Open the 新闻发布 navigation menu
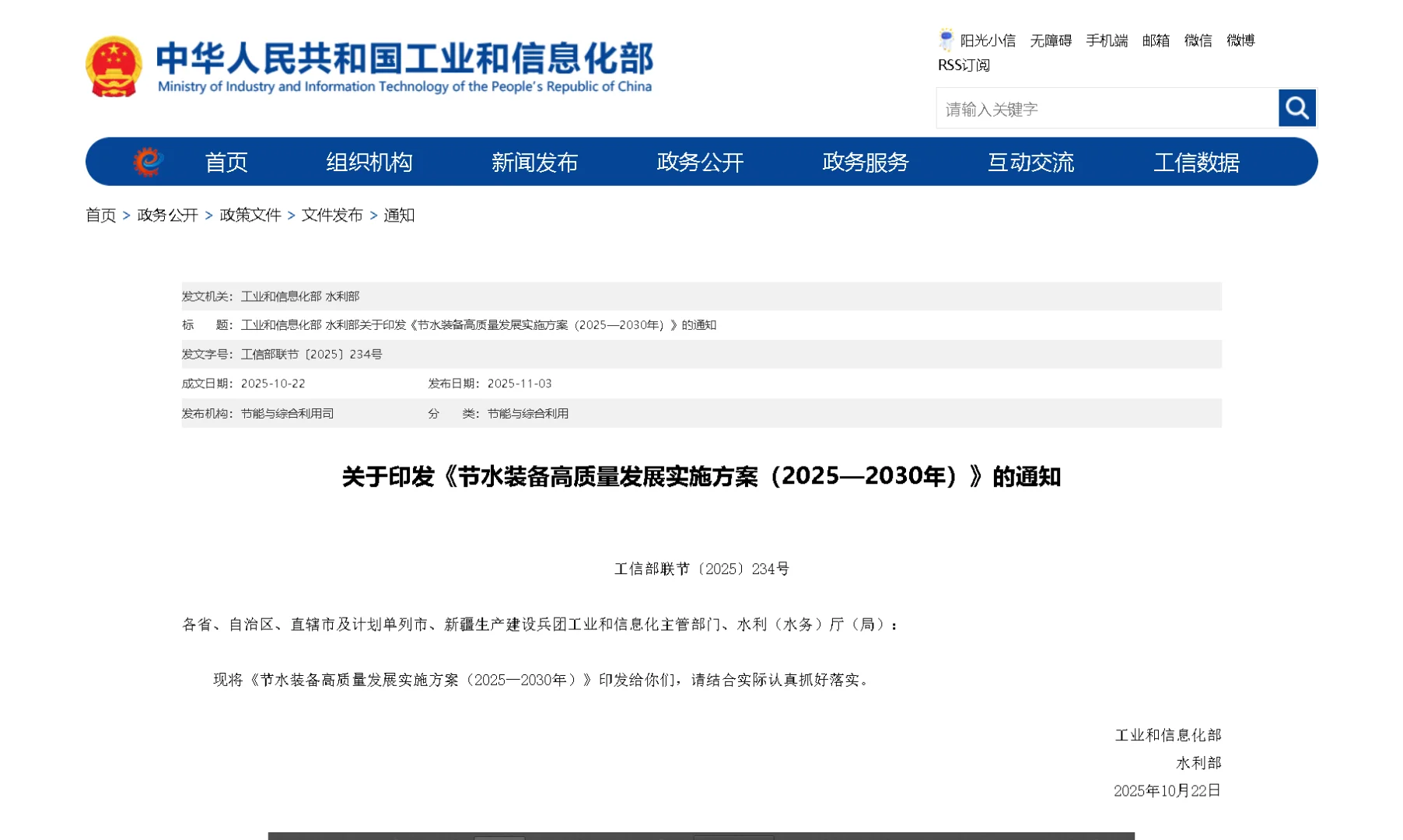This screenshot has height=840, width=1403. [534, 162]
